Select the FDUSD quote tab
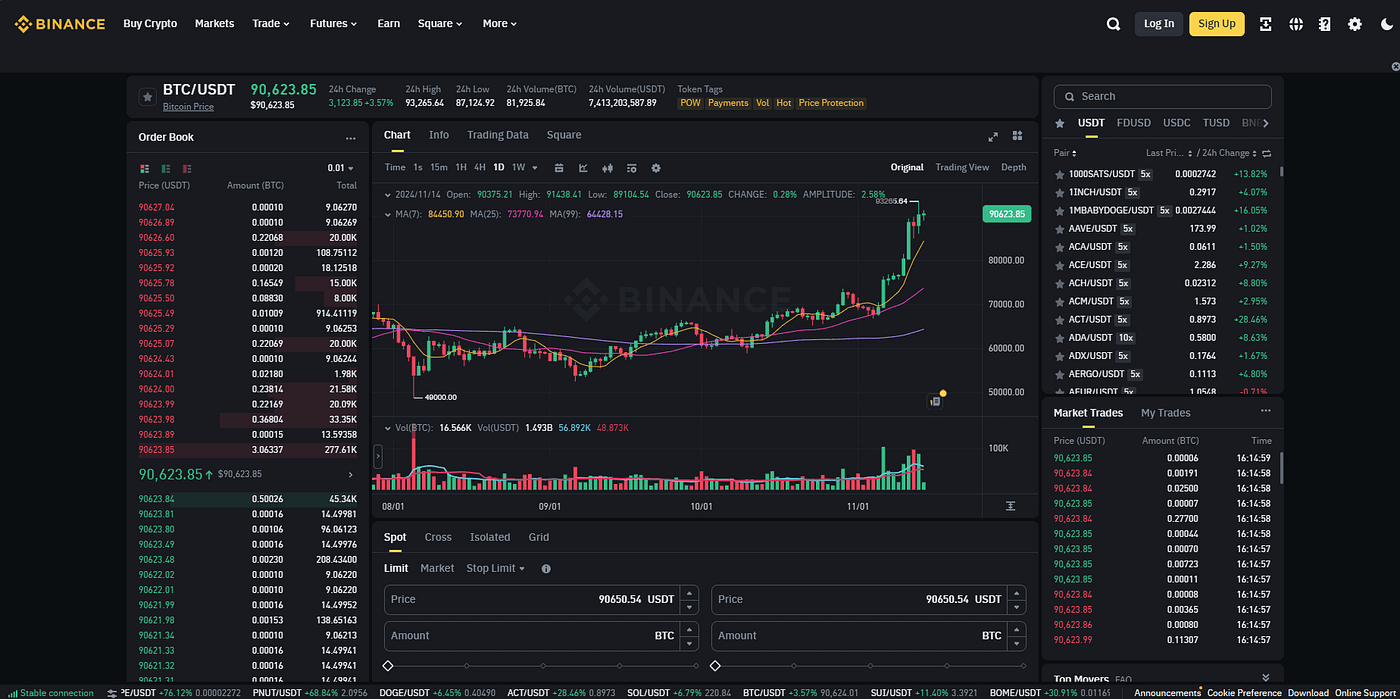1400x699 pixels. tap(1134, 123)
